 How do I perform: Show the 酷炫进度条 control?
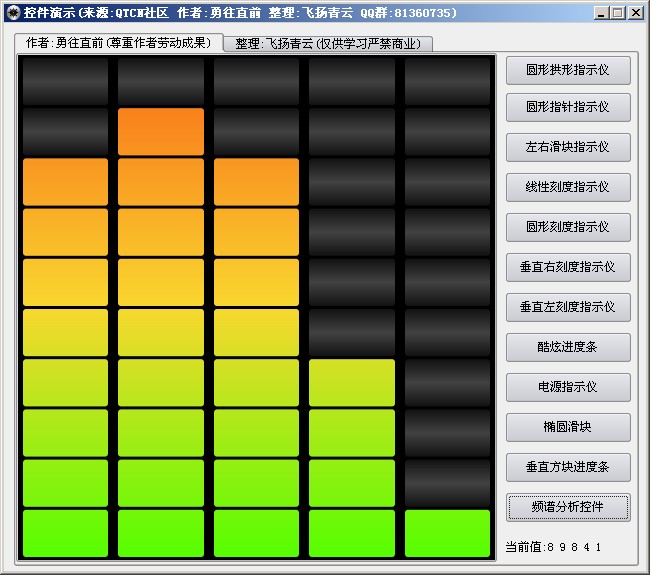(568, 347)
